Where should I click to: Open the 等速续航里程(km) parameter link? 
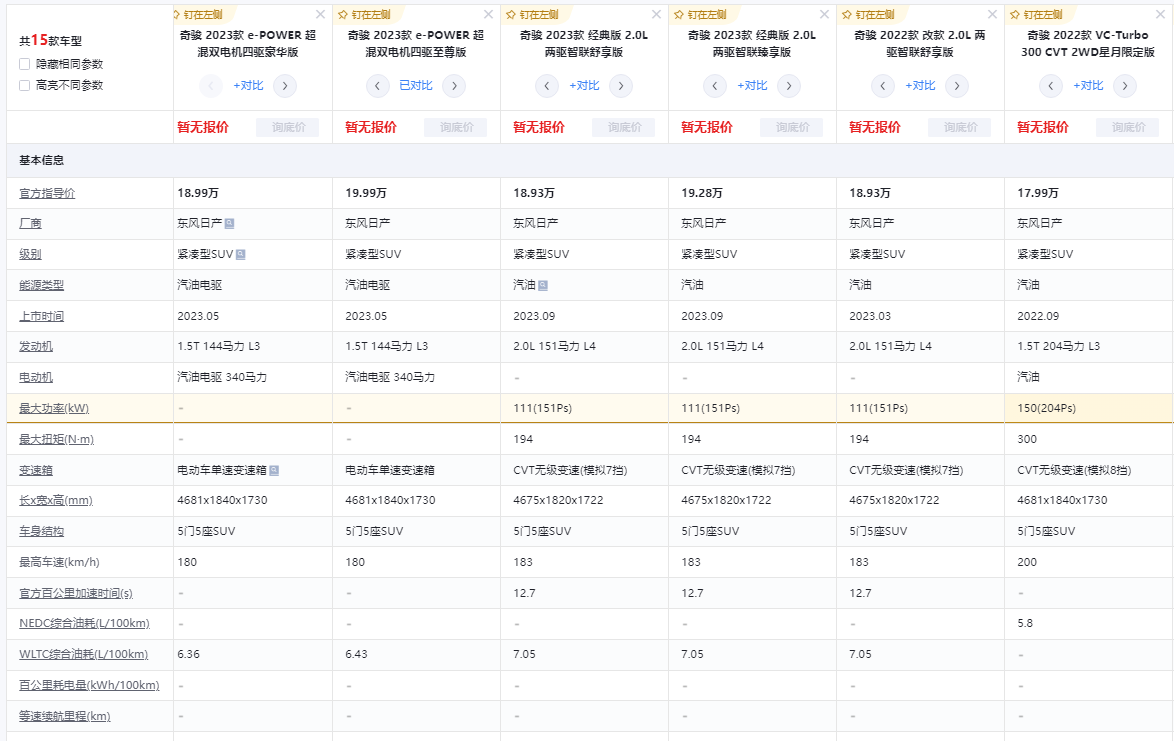pos(64,716)
